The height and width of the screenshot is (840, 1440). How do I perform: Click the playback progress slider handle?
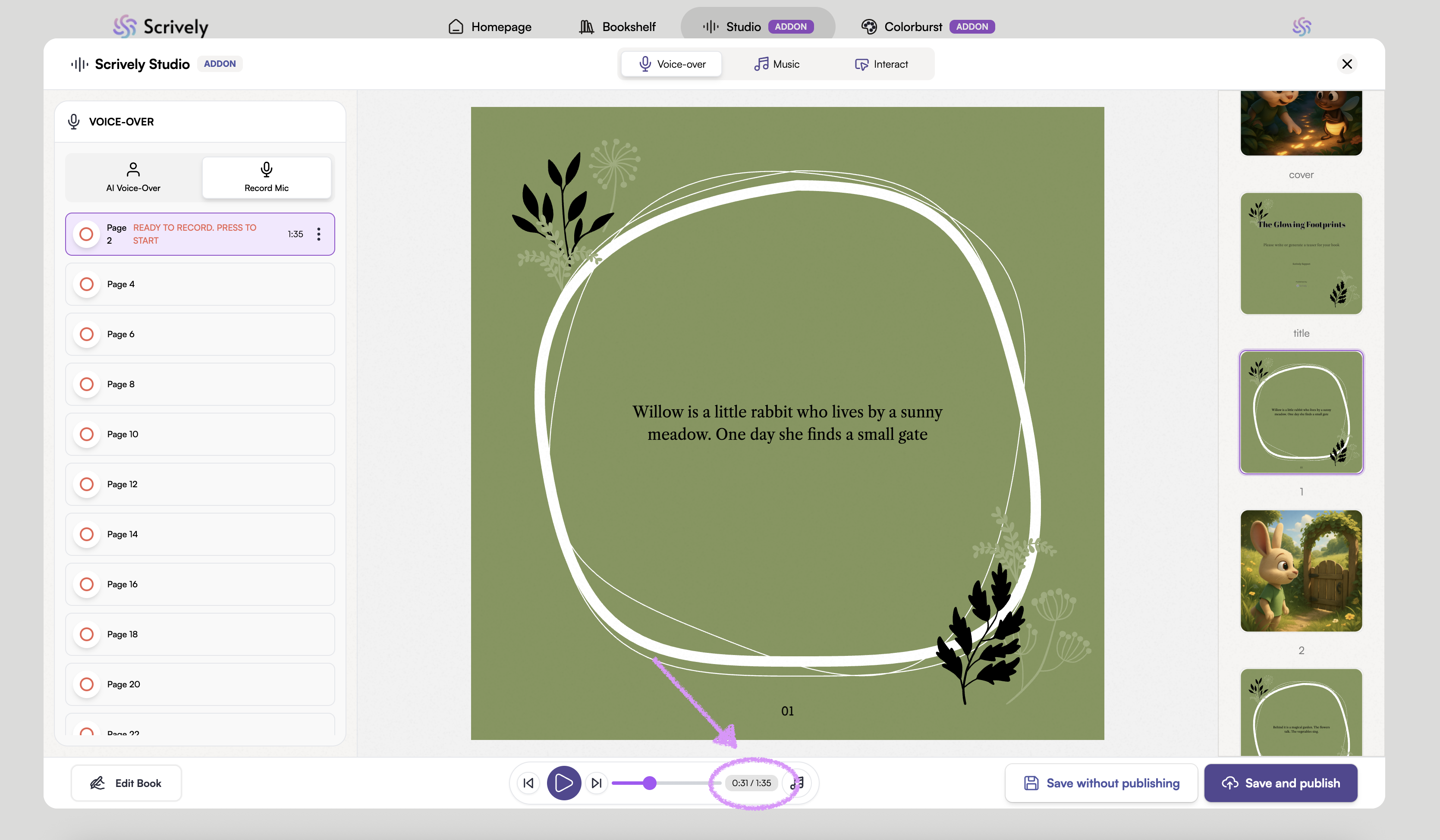[x=649, y=783]
